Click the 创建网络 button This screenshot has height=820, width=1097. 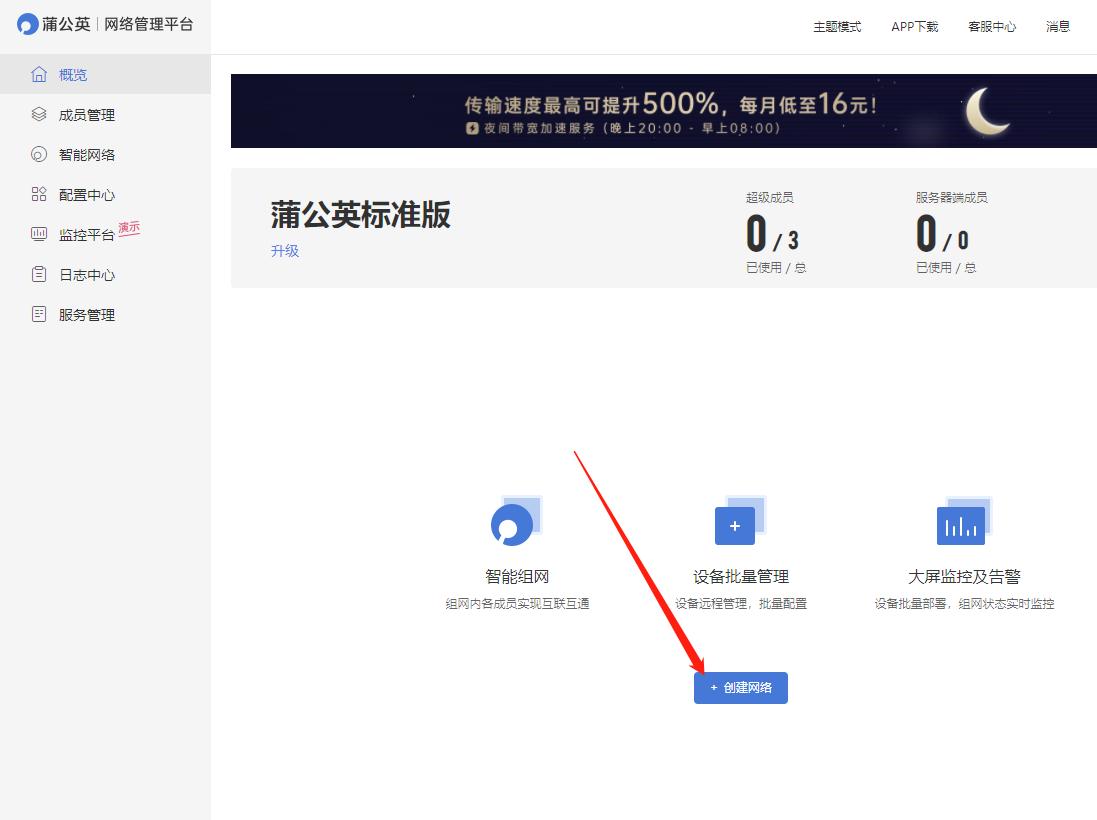point(740,688)
